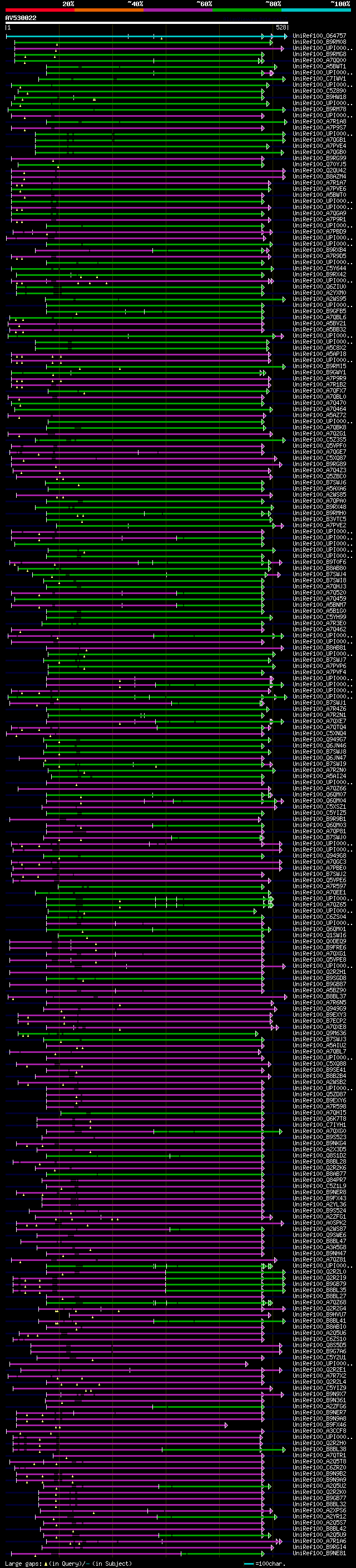Select the UniRef100_C5Y644 hit label

click(x=319, y=269)
